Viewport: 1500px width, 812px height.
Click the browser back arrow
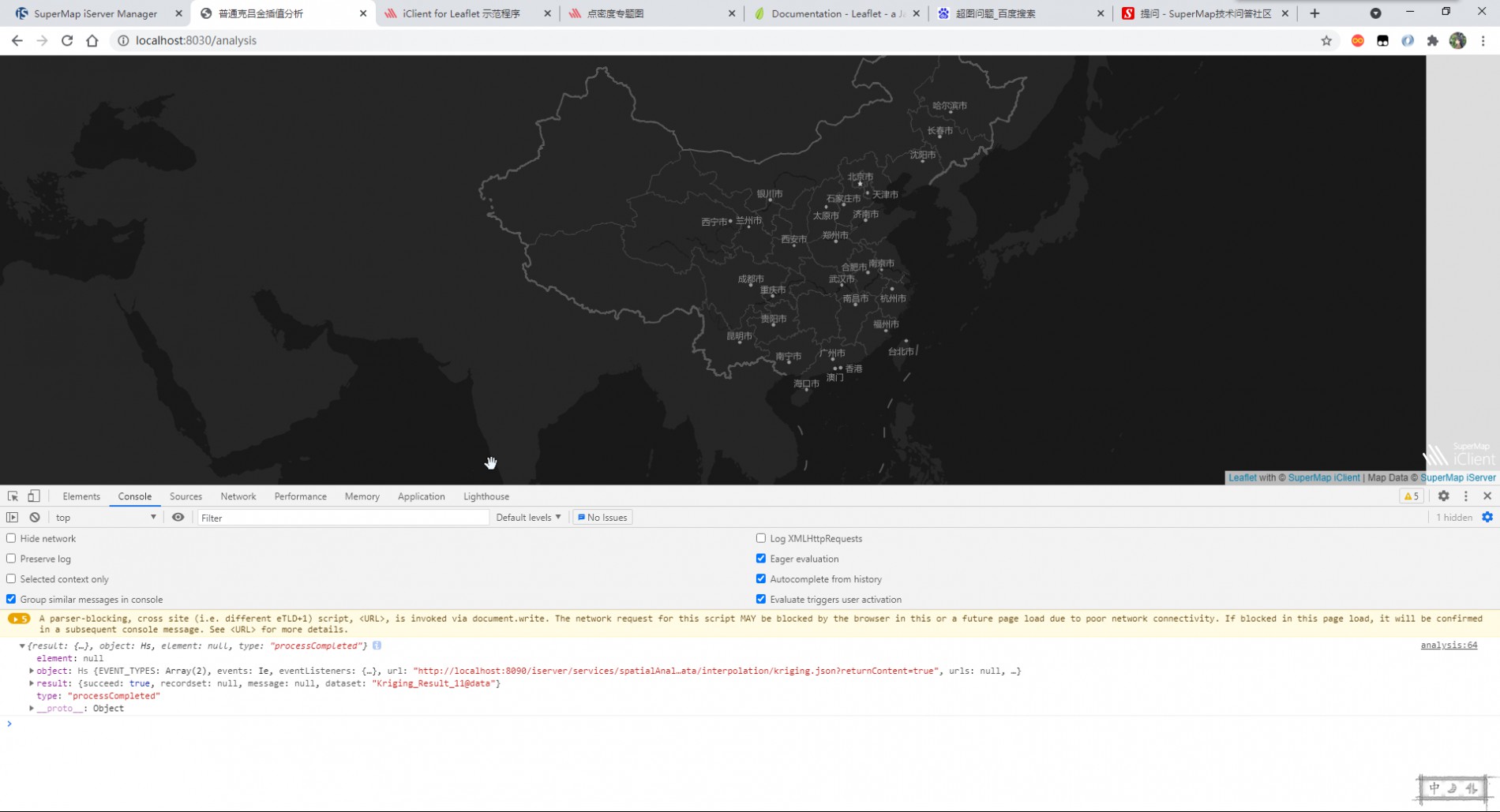(17, 40)
